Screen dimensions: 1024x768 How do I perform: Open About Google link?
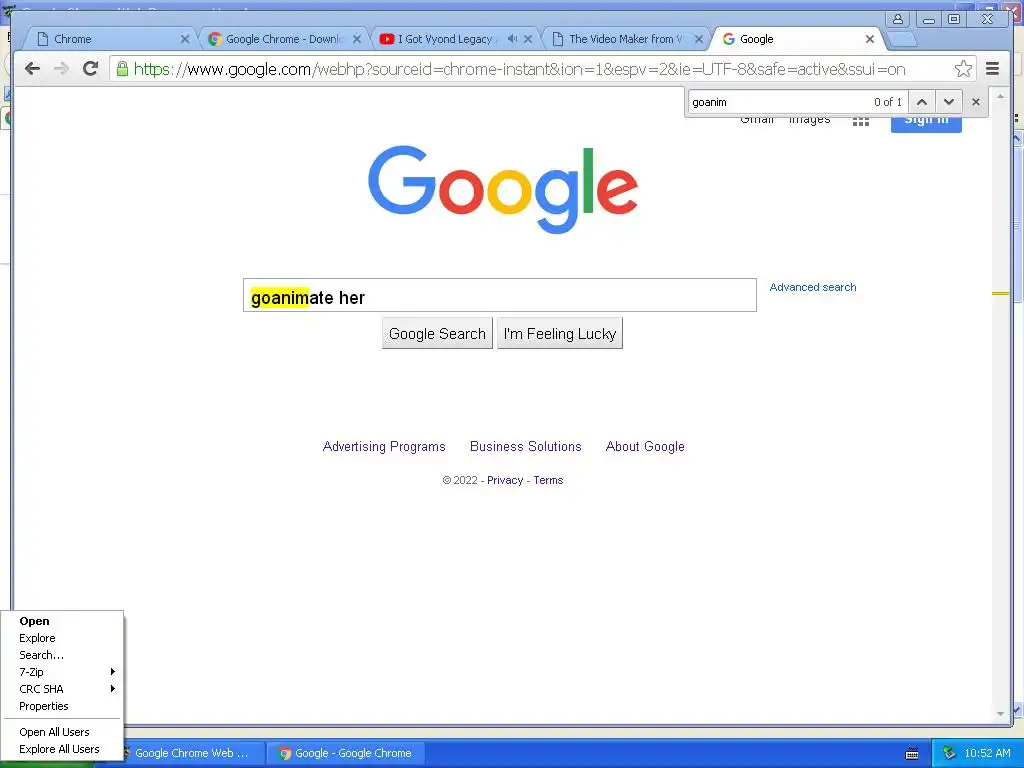(645, 447)
